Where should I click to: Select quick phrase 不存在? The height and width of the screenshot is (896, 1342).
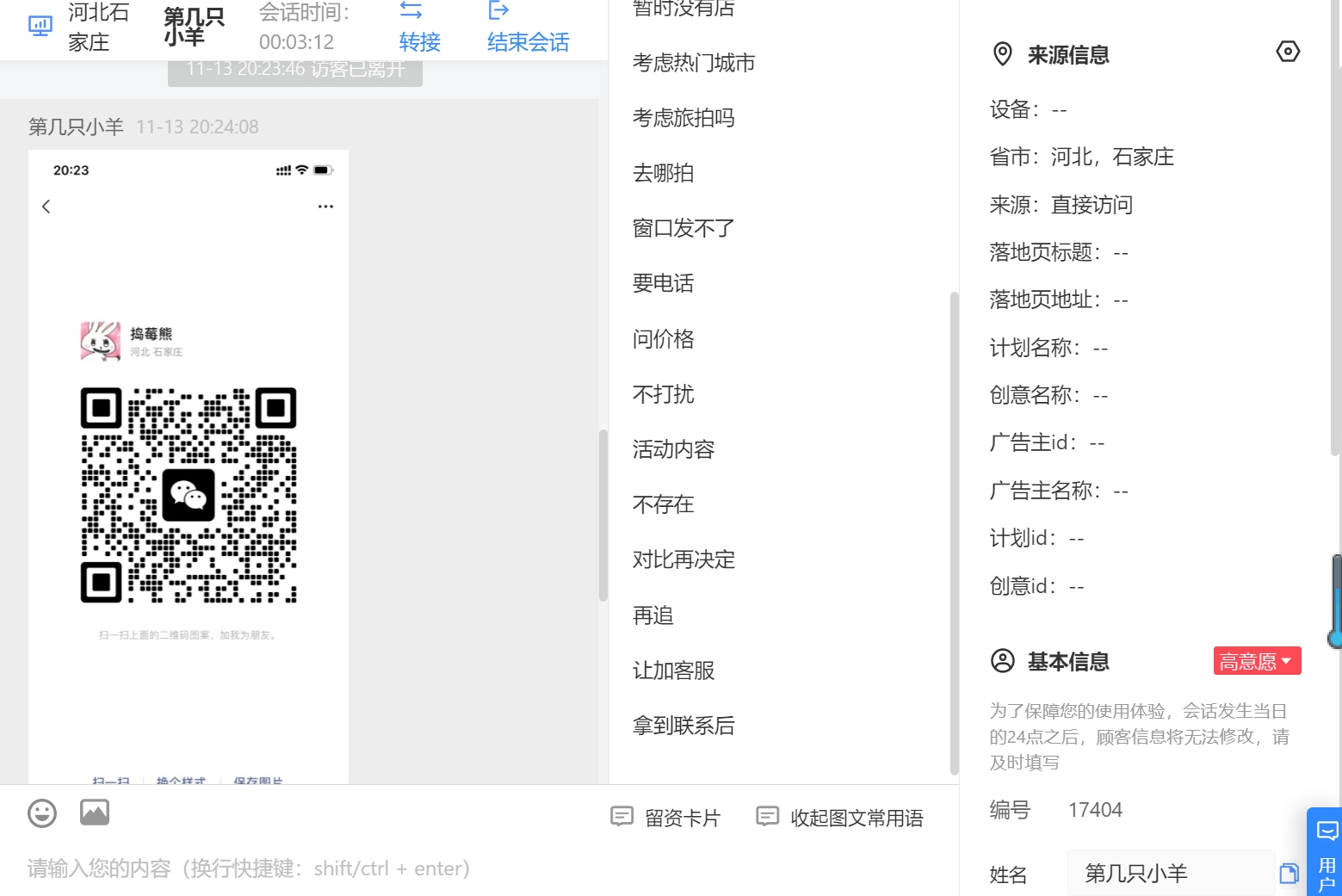[663, 504]
